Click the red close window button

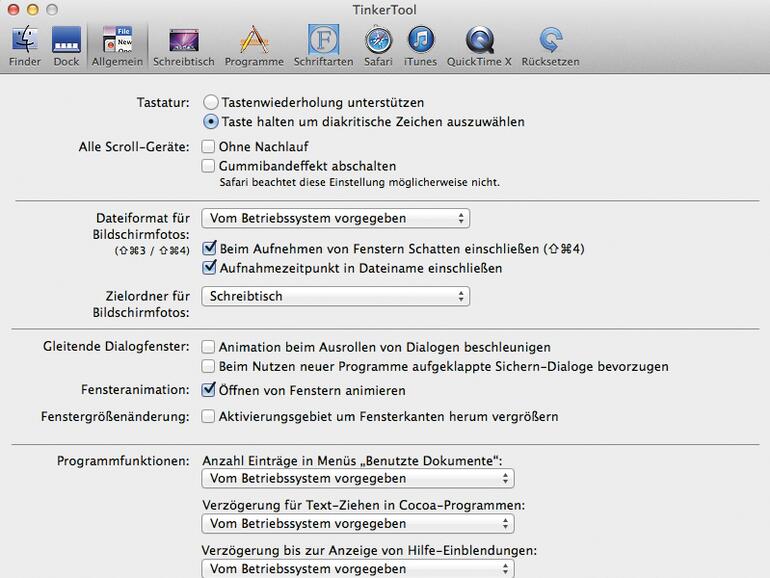tap(13, 9)
